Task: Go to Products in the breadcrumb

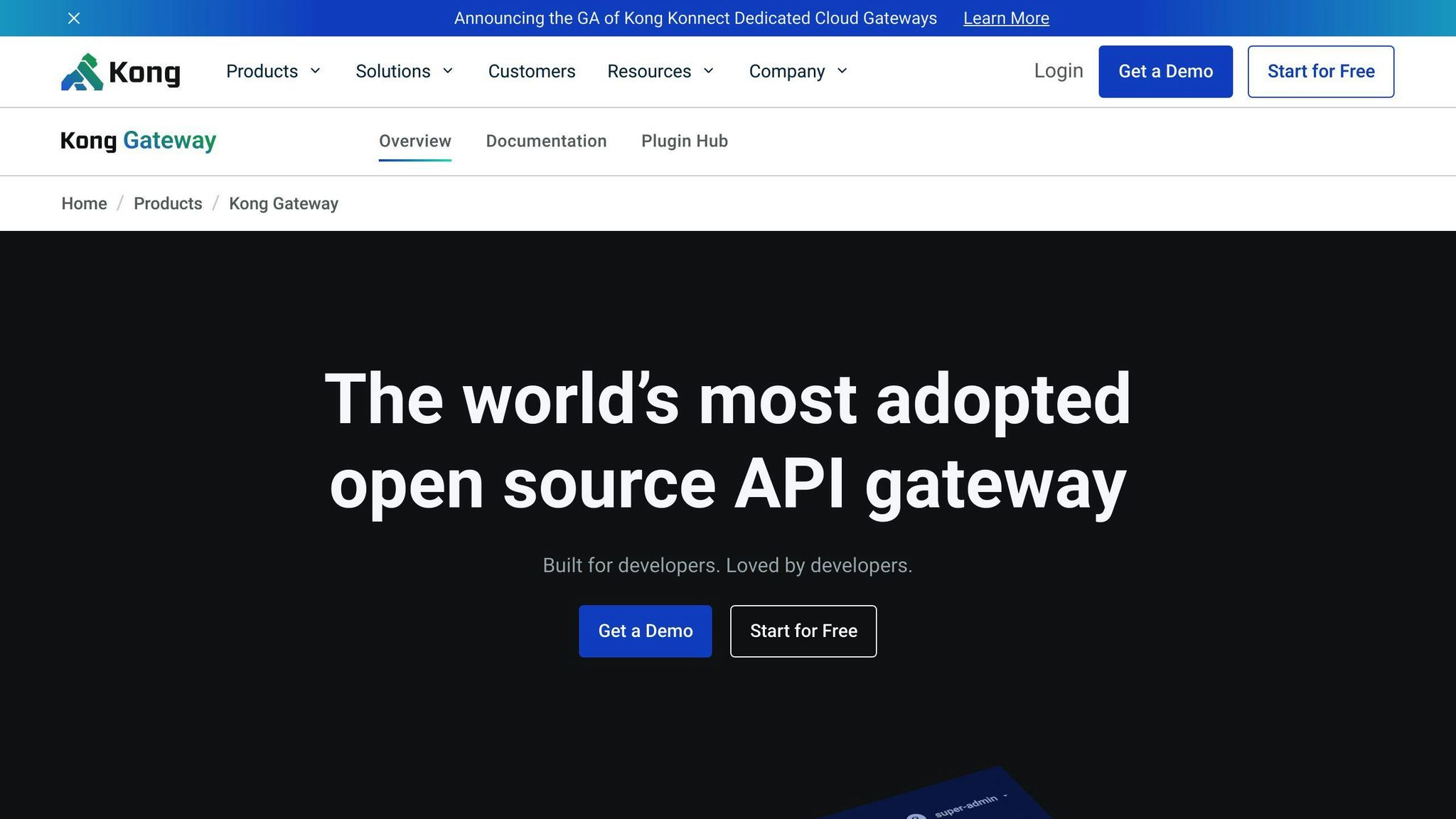Action: coord(168,204)
